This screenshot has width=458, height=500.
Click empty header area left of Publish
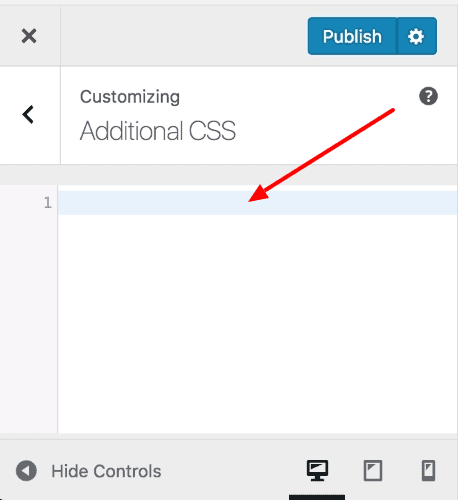pos(184,36)
